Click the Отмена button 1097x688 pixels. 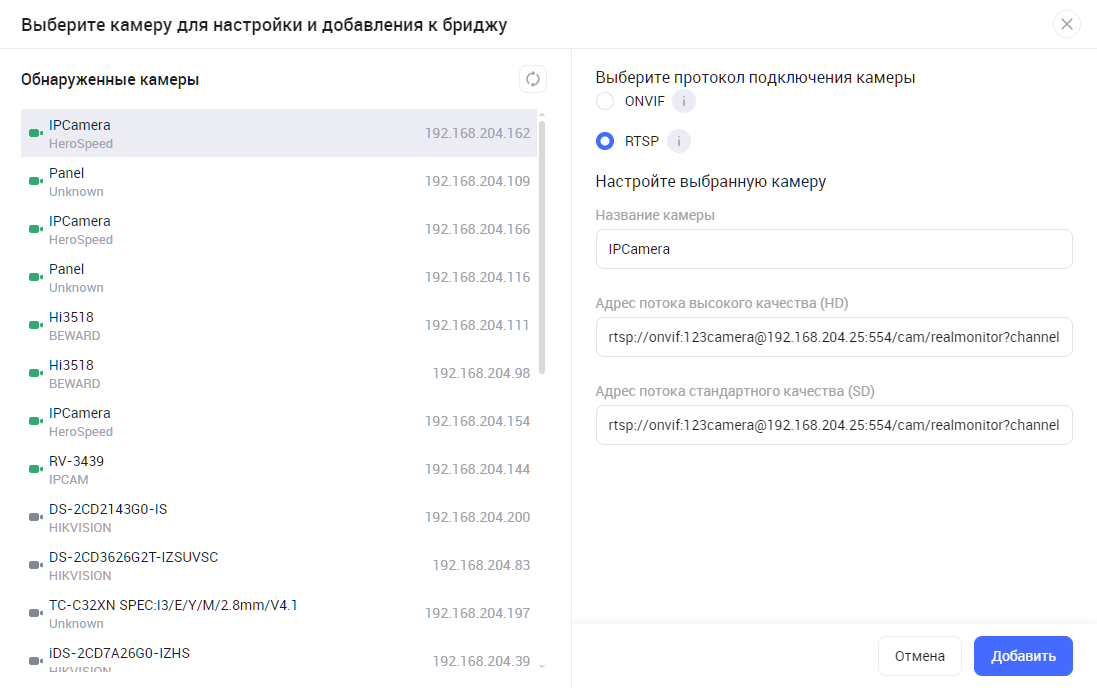919,656
